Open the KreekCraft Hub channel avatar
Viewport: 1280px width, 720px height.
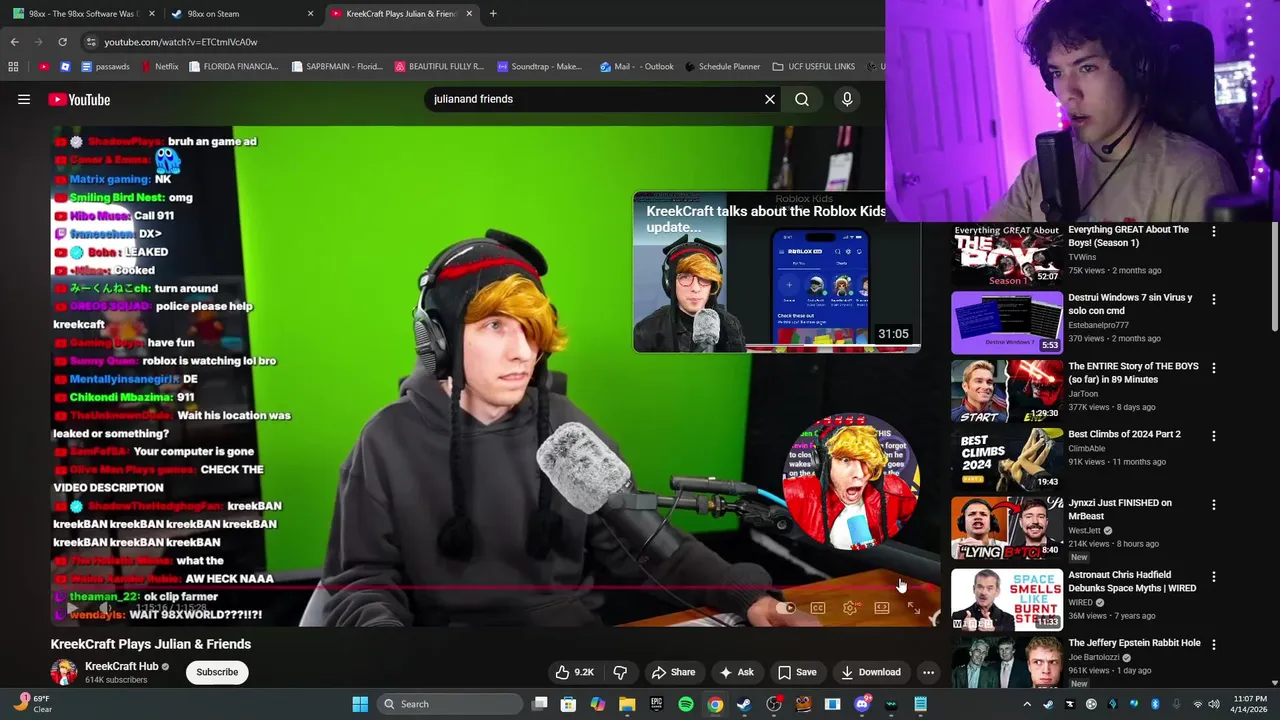pos(64,672)
